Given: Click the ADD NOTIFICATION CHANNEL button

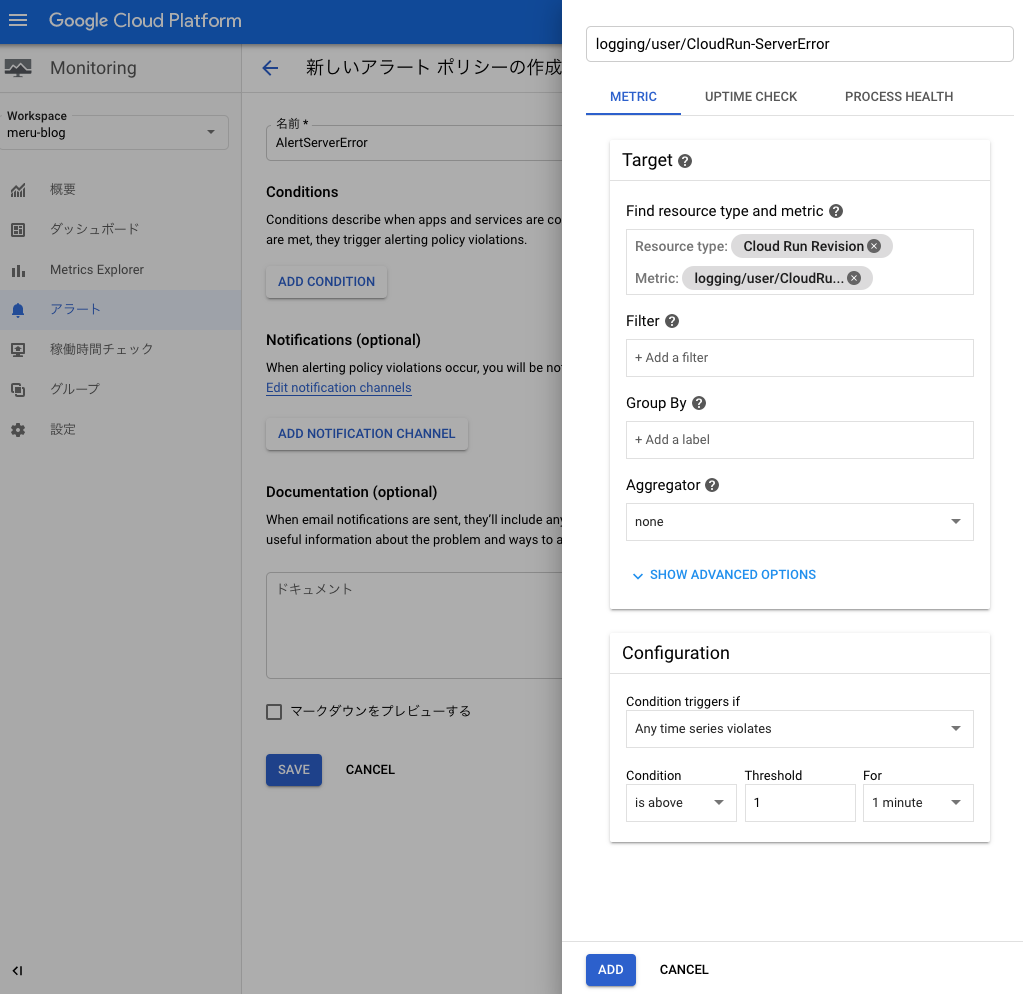Looking at the screenshot, I should click(367, 434).
